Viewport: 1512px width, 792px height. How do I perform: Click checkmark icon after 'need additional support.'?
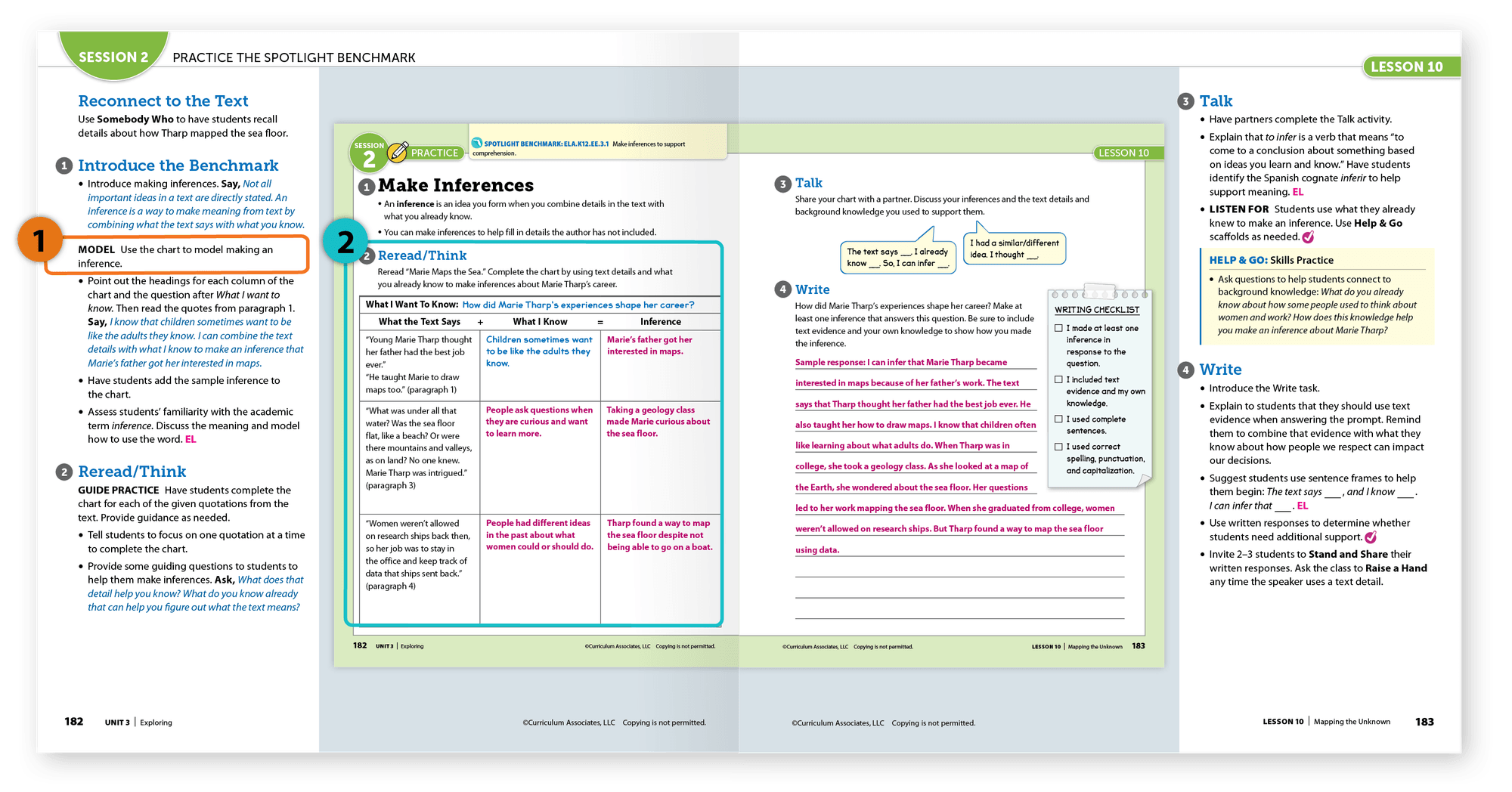coord(1371,537)
